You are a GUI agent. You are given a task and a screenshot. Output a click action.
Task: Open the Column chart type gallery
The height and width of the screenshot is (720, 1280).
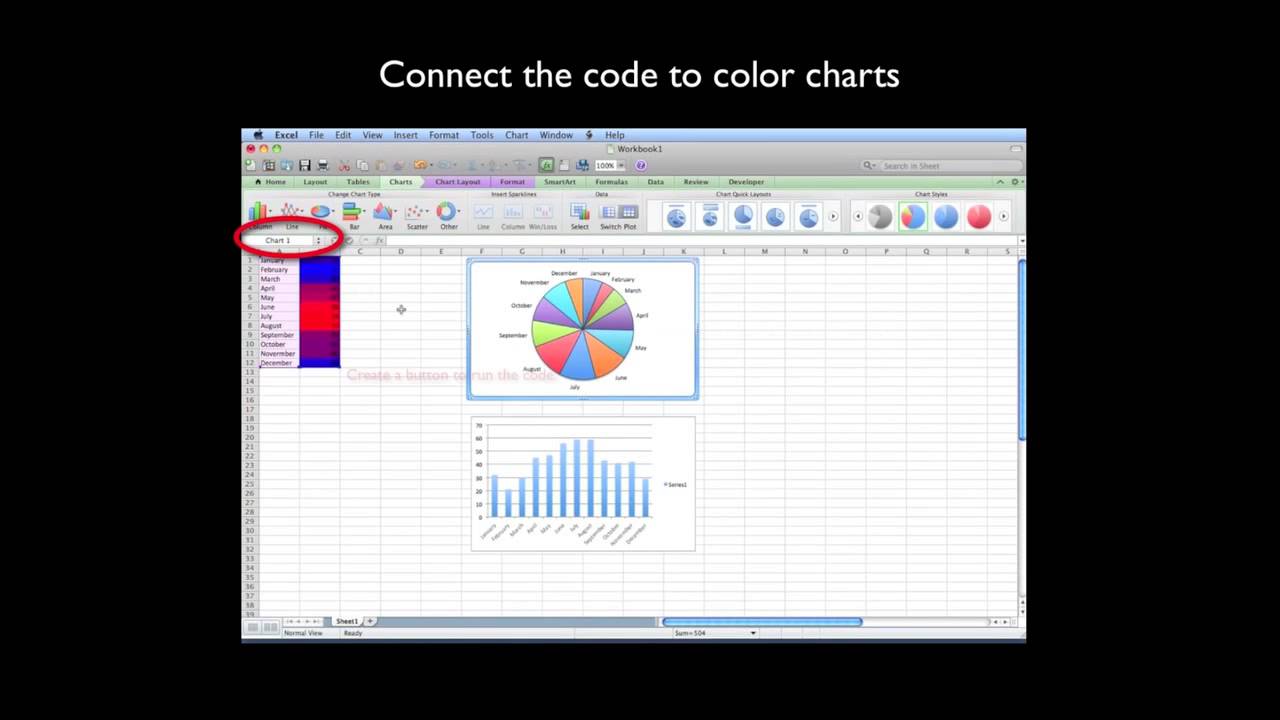[x=260, y=214]
